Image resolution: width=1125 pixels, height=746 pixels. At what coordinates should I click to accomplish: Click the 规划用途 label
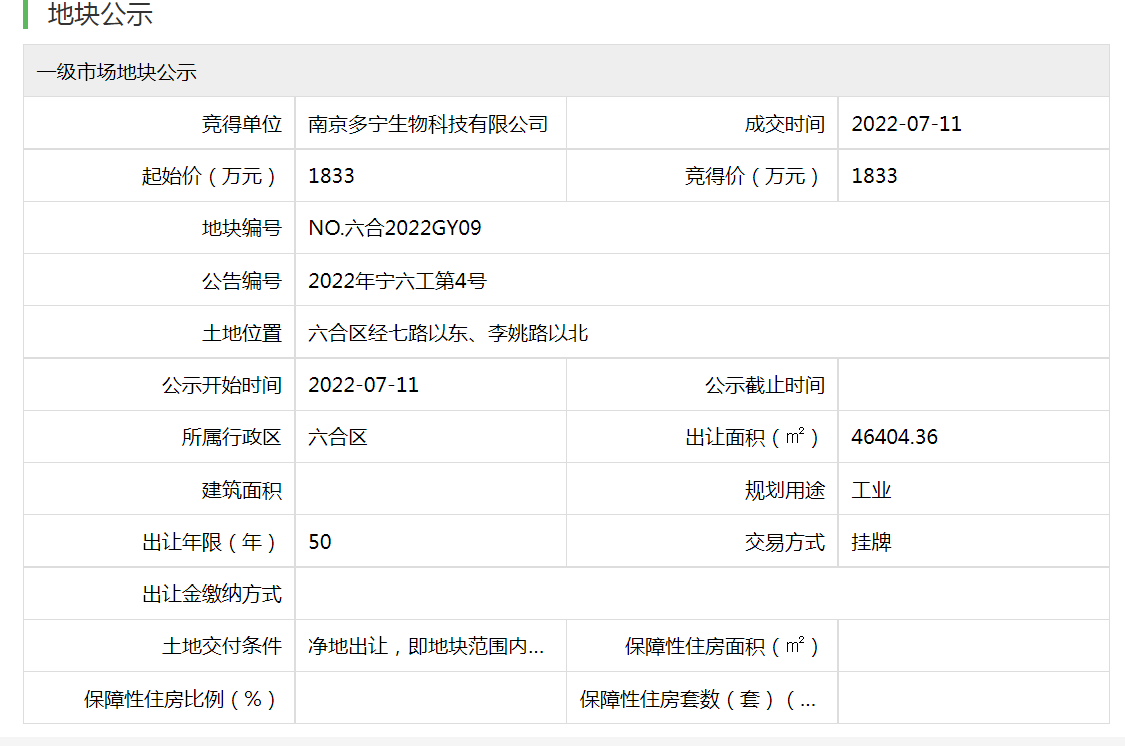(x=784, y=490)
